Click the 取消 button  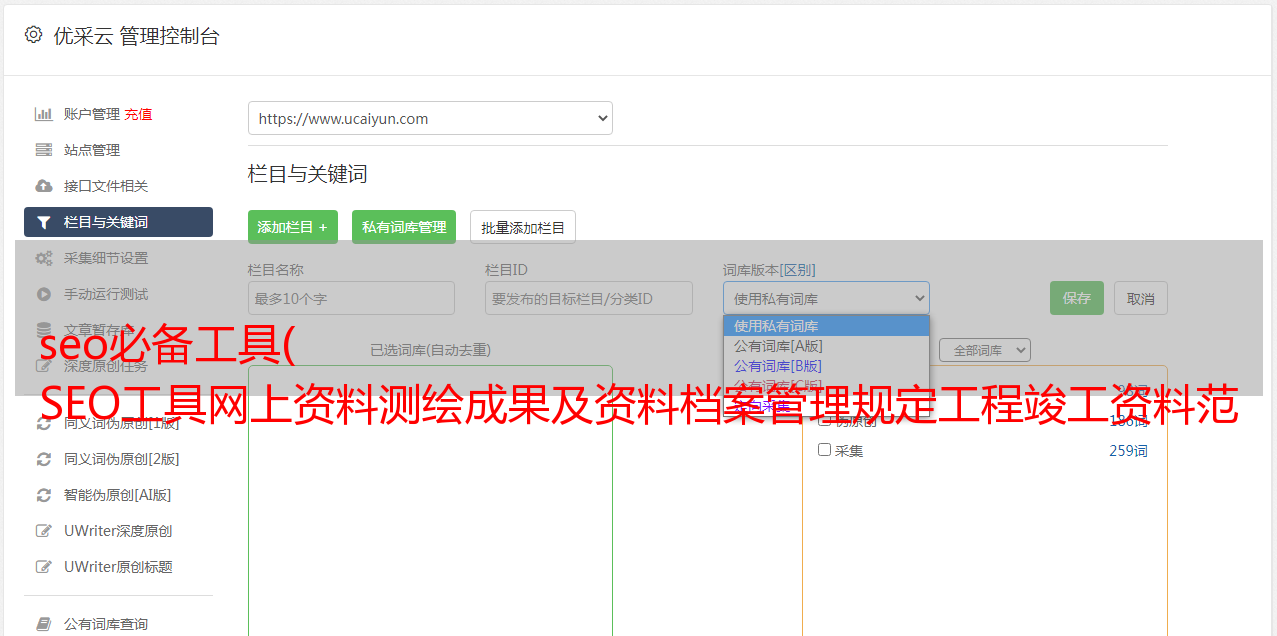[x=1141, y=298]
